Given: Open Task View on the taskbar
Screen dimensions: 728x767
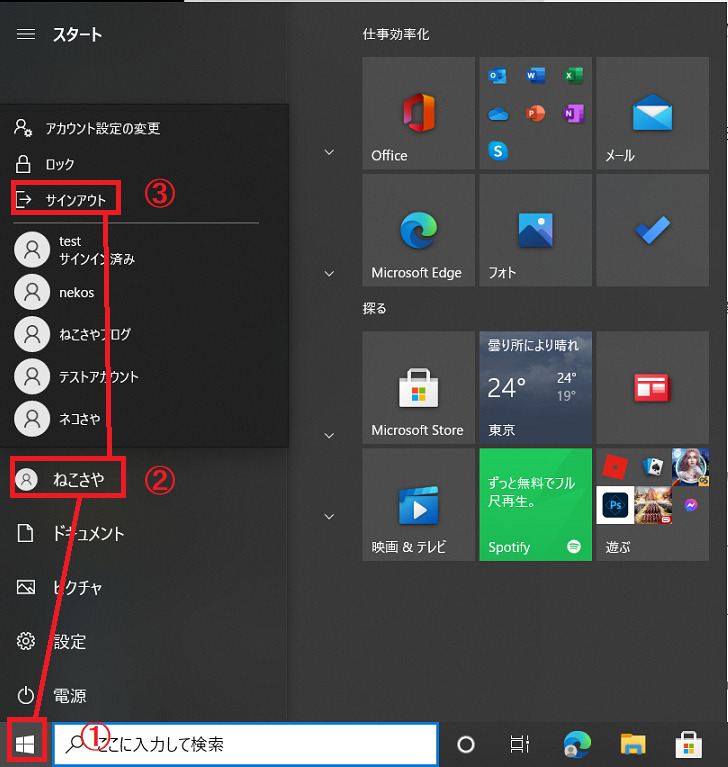Looking at the screenshot, I should pos(520,744).
